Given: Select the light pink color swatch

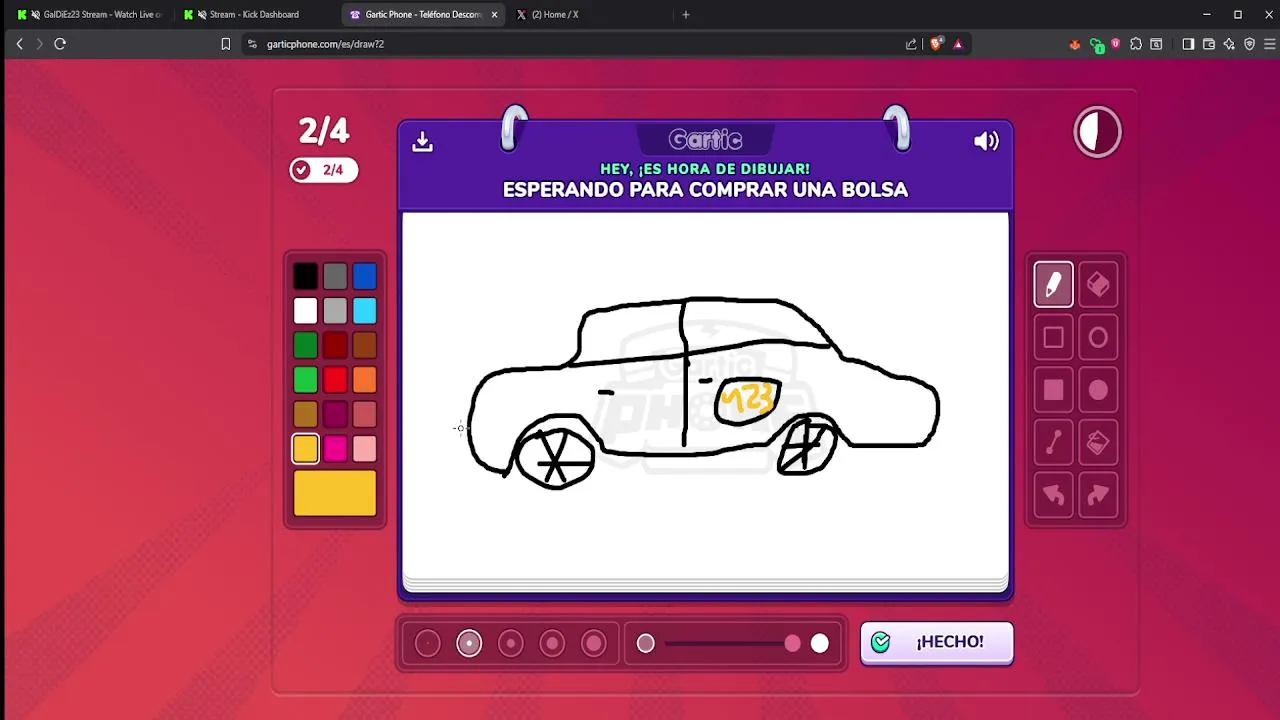Looking at the screenshot, I should 364,449.
